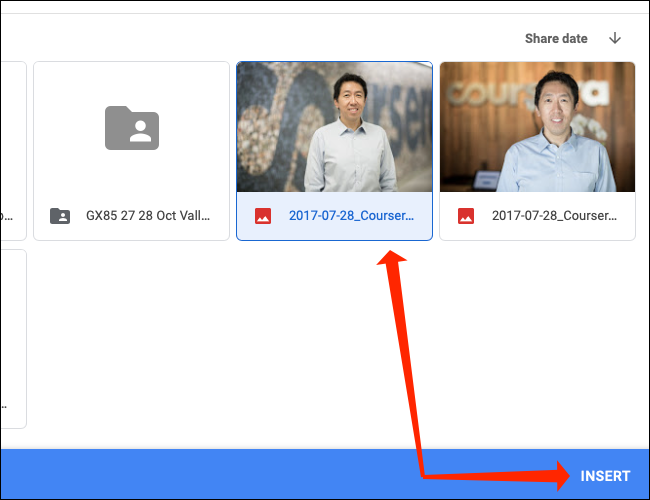The width and height of the screenshot is (650, 500).
Task: Select the man by mosaic wall photo preview
Action: click(334, 127)
